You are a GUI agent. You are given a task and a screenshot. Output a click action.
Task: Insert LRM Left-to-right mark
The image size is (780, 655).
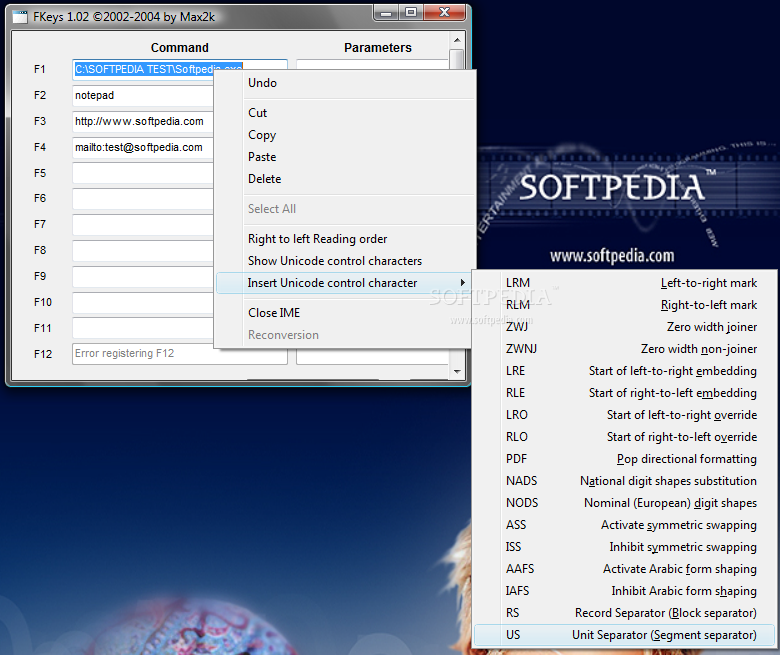(625, 283)
